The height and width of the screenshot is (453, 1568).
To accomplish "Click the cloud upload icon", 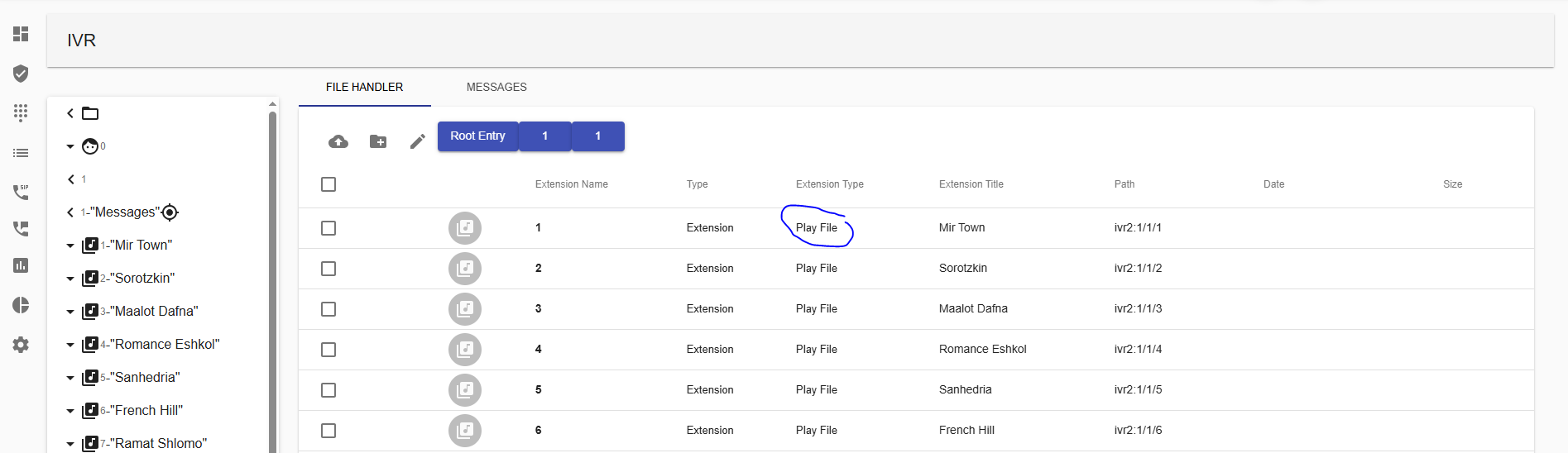I will (x=338, y=141).
